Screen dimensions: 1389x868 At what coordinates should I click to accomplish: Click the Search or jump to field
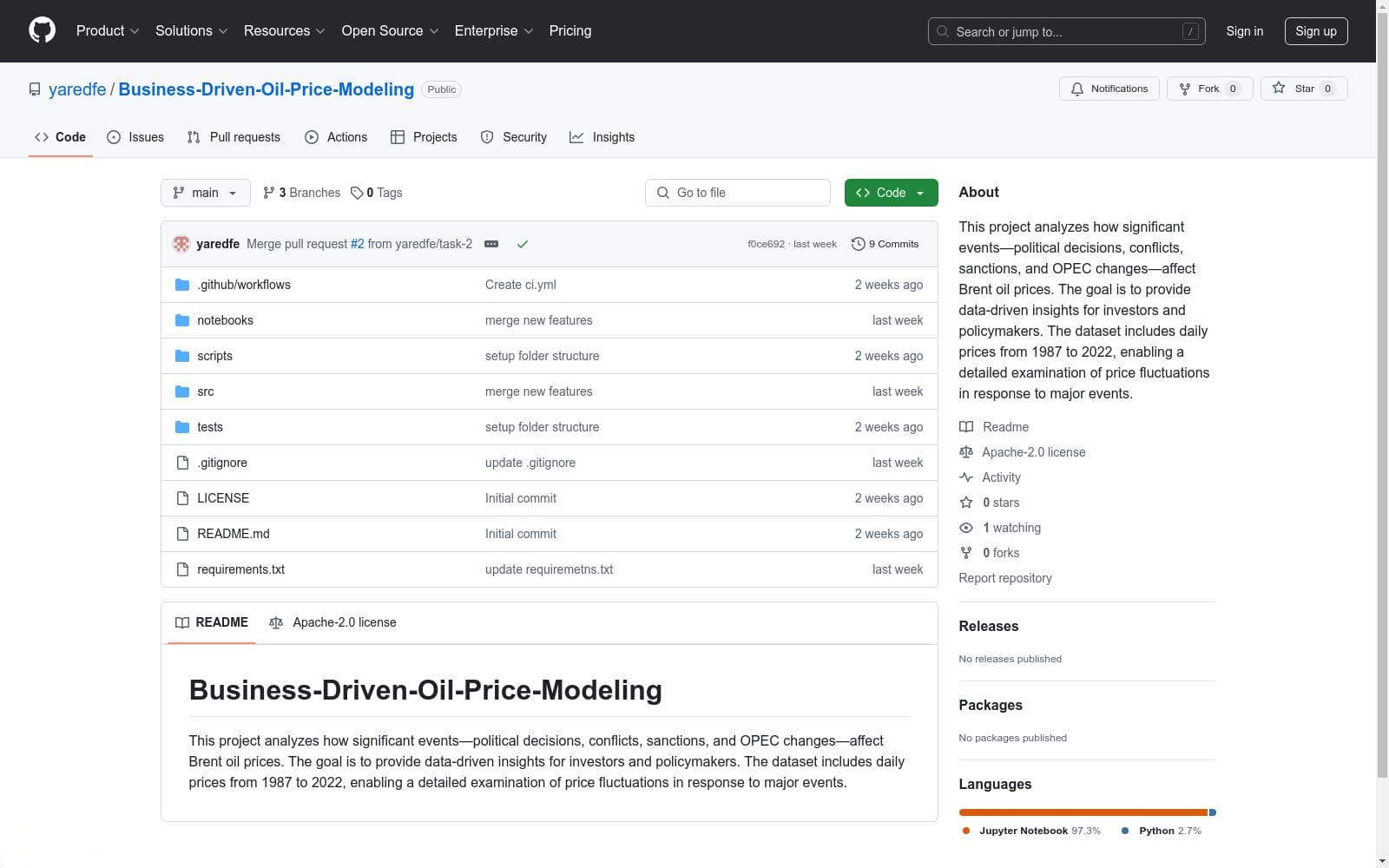(x=1066, y=31)
